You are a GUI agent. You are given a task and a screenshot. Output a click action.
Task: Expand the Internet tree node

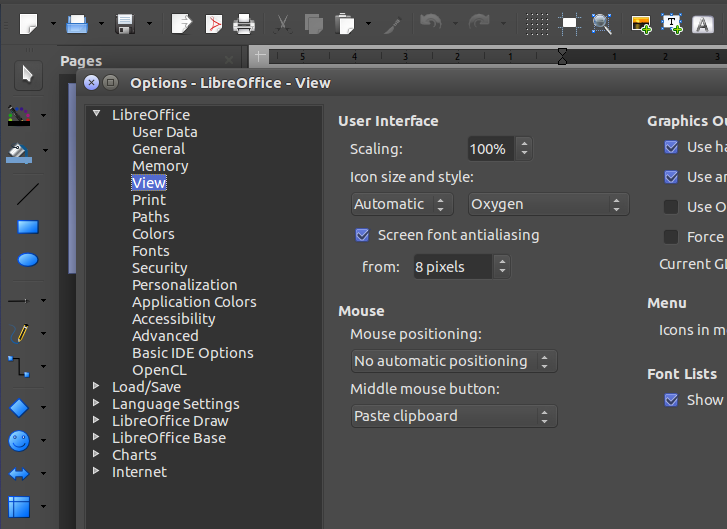[x=96, y=471]
